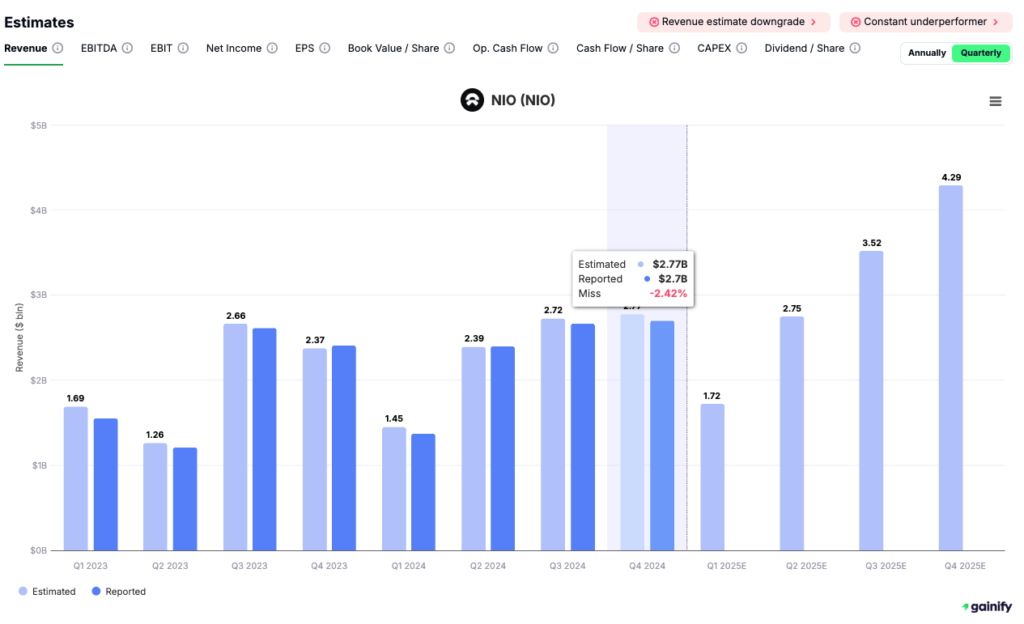Switch to Op. Cash Flow tab
This screenshot has width=1024, height=624.
(507, 48)
